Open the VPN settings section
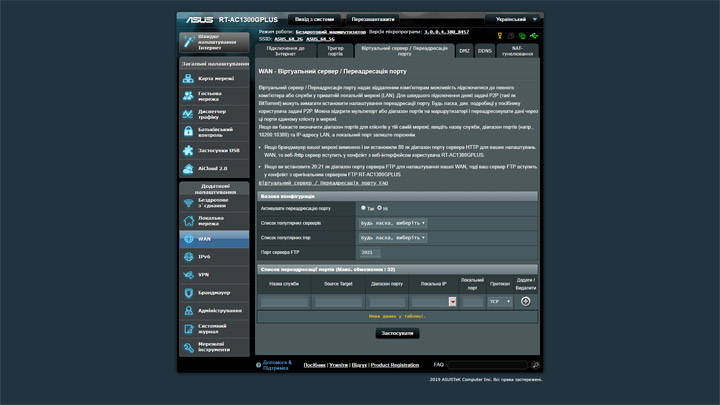The height and width of the screenshot is (405, 720). [214, 275]
